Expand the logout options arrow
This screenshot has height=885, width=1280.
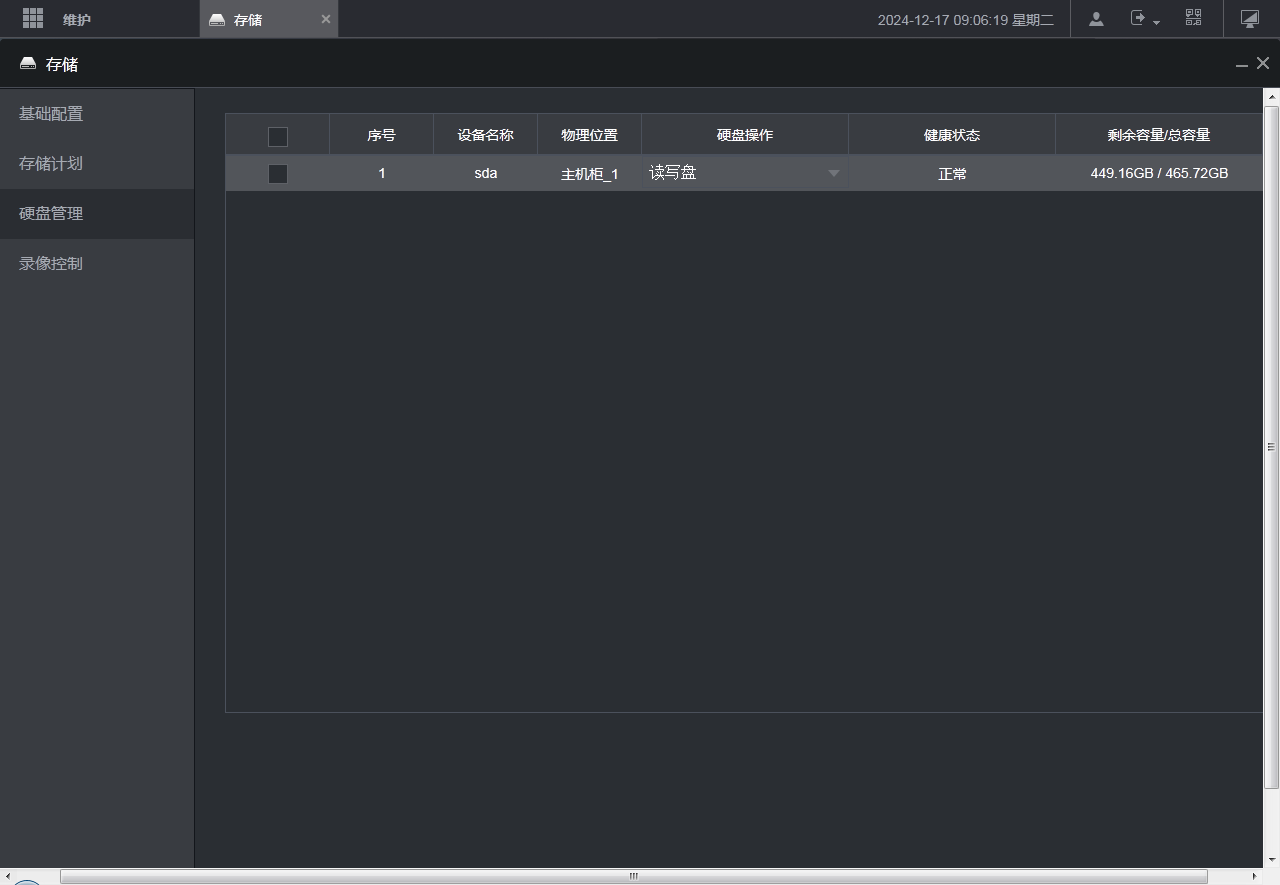1157,22
